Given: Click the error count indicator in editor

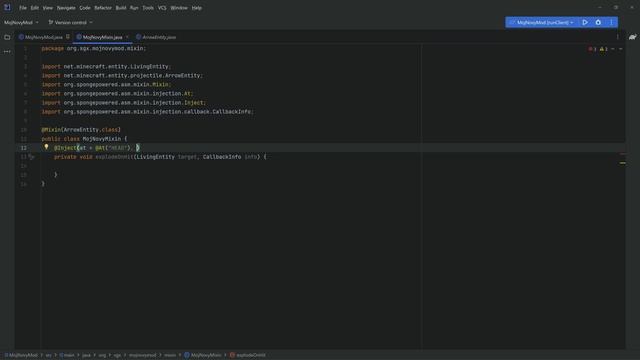Looking at the screenshot, I should 592,49.
